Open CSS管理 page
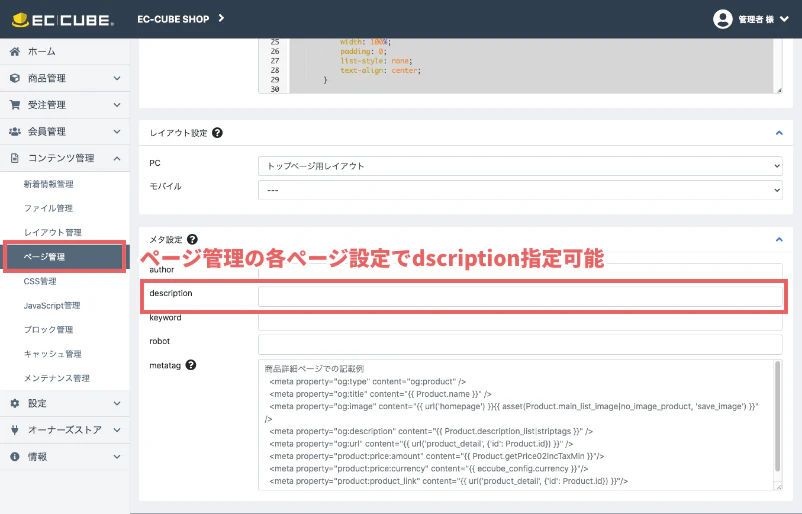Viewport: 802px width, 514px height. click(40, 281)
